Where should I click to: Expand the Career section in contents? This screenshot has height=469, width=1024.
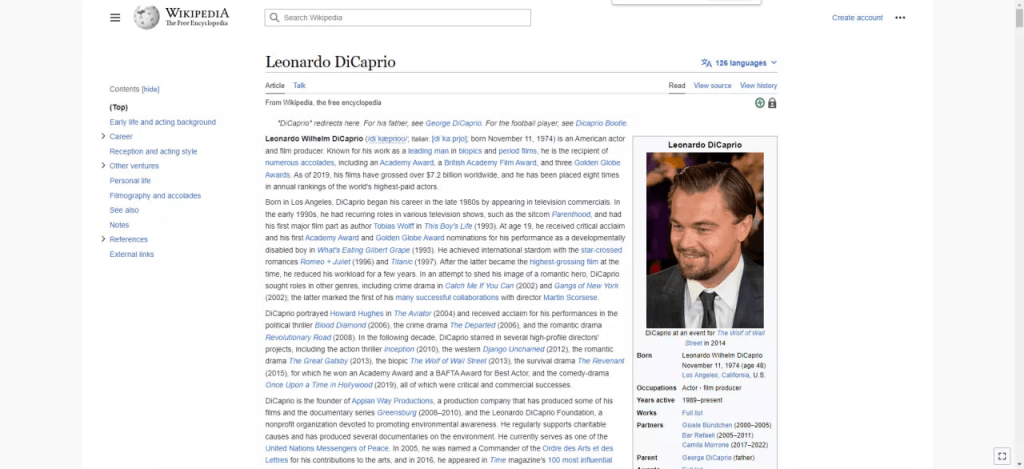point(103,137)
